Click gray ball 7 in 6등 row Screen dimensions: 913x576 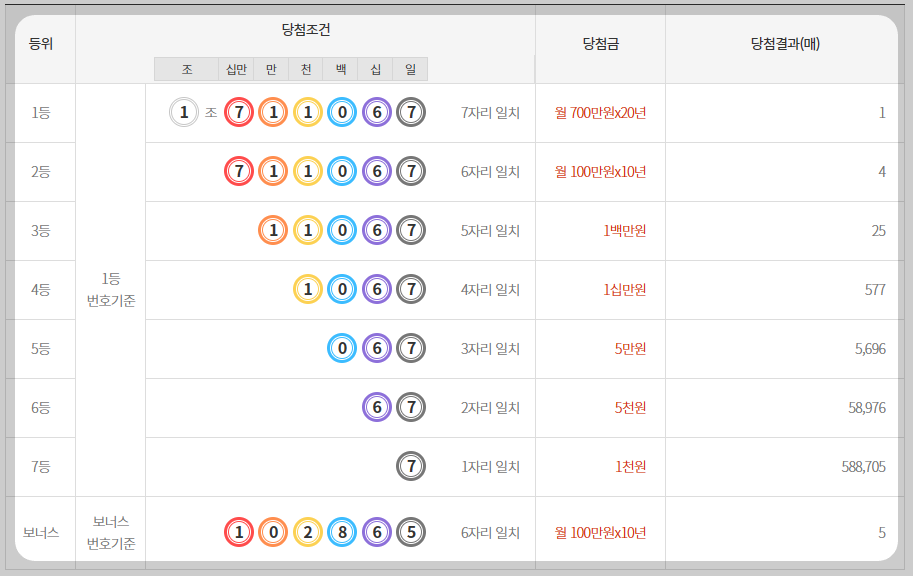(x=411, y=407)
